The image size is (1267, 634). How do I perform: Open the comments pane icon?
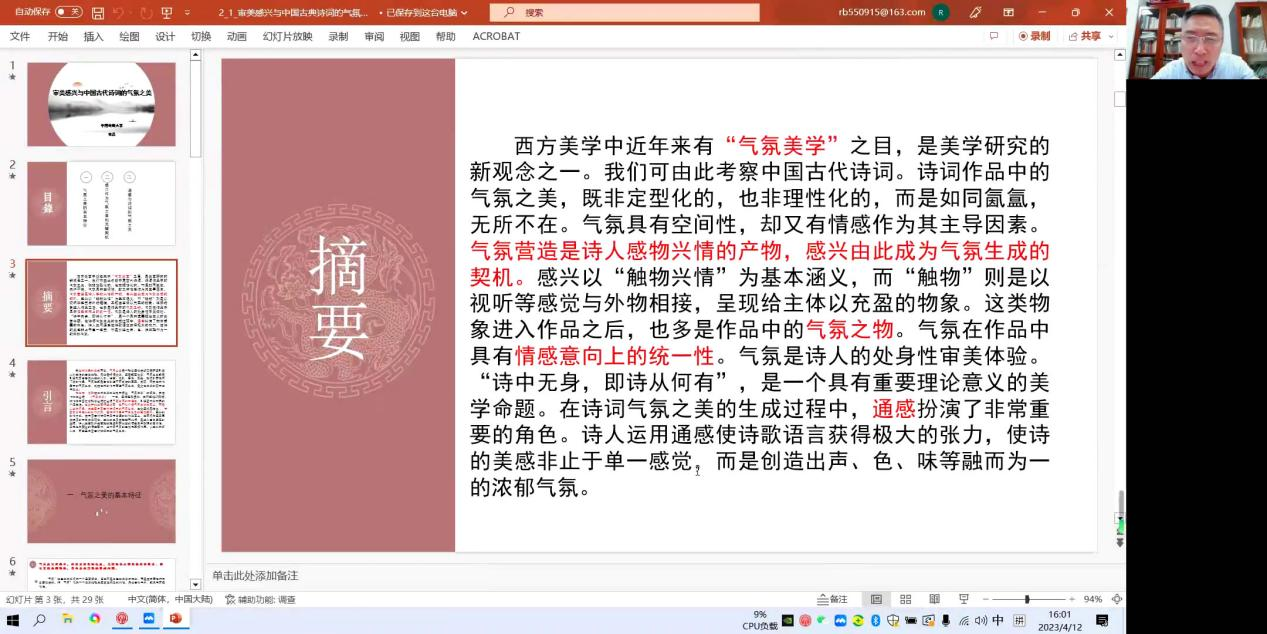[993, 36]
